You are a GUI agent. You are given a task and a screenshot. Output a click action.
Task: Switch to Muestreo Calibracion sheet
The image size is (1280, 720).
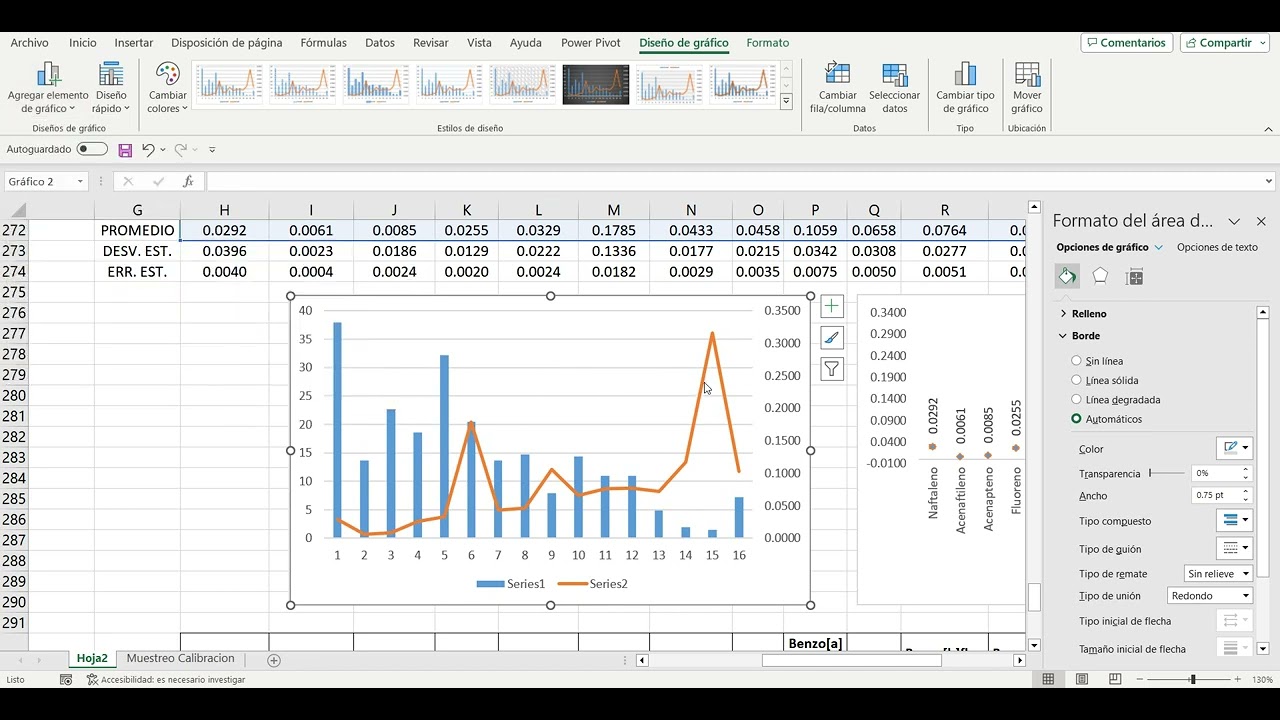181,658
